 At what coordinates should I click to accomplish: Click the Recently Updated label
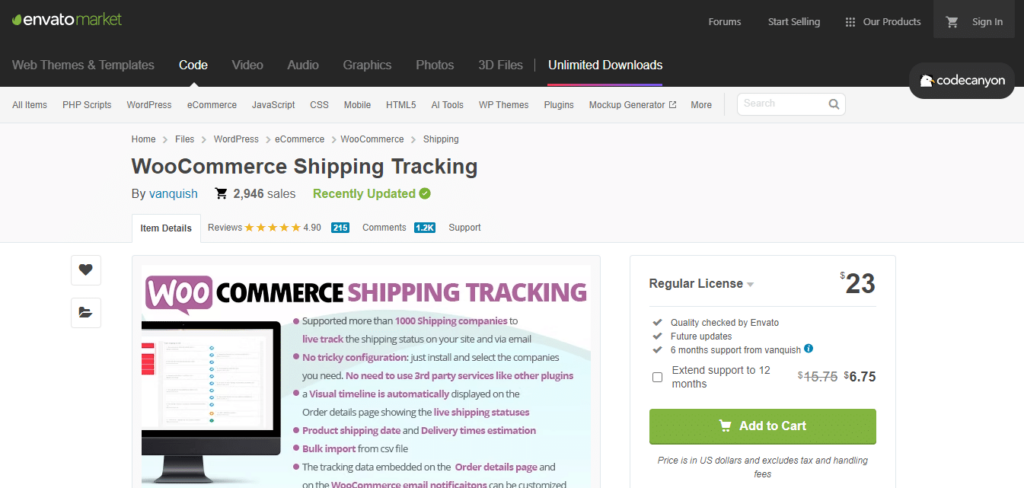(364, 193)
